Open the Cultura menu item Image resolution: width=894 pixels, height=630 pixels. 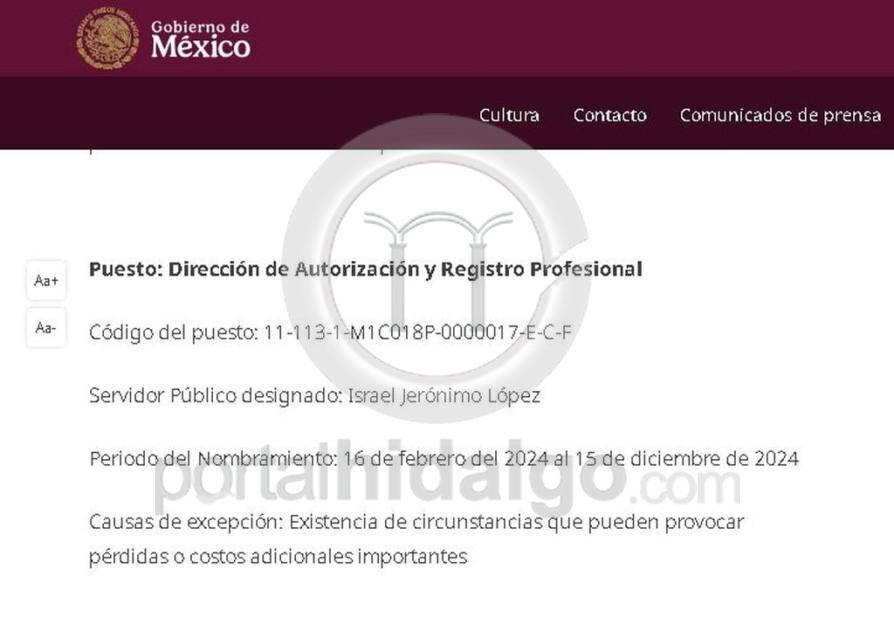[x=509, y=115]
